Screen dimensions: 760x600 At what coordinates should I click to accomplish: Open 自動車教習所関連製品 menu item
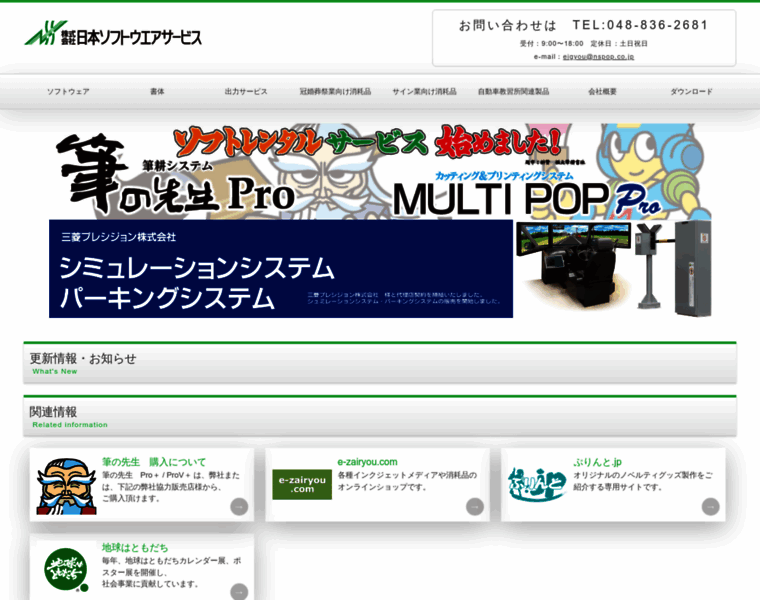513,92
